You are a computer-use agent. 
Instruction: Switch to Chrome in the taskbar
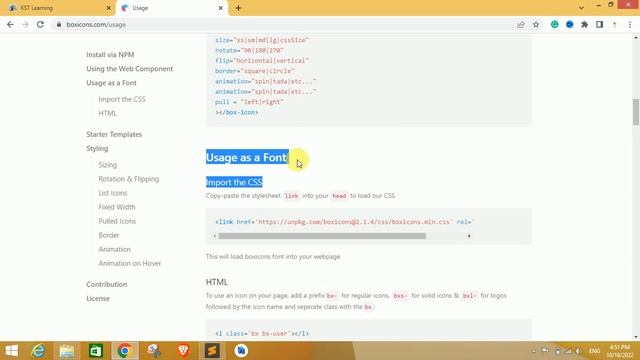click(124, 351)
